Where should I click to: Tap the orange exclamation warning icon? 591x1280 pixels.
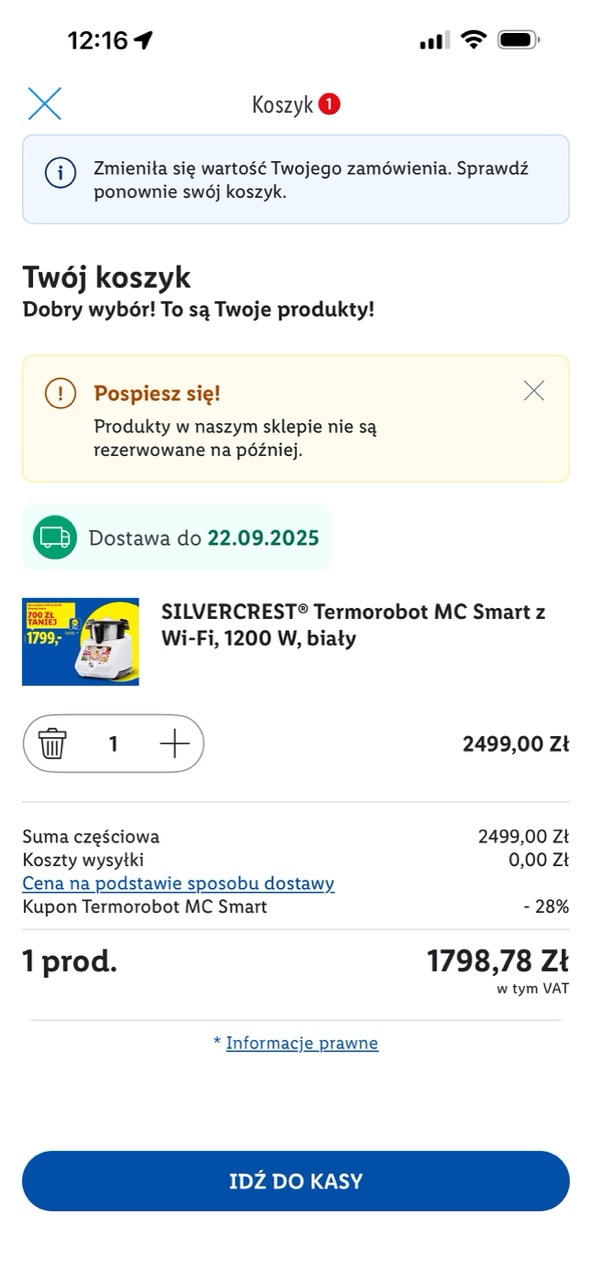click(x=60, y=394)
